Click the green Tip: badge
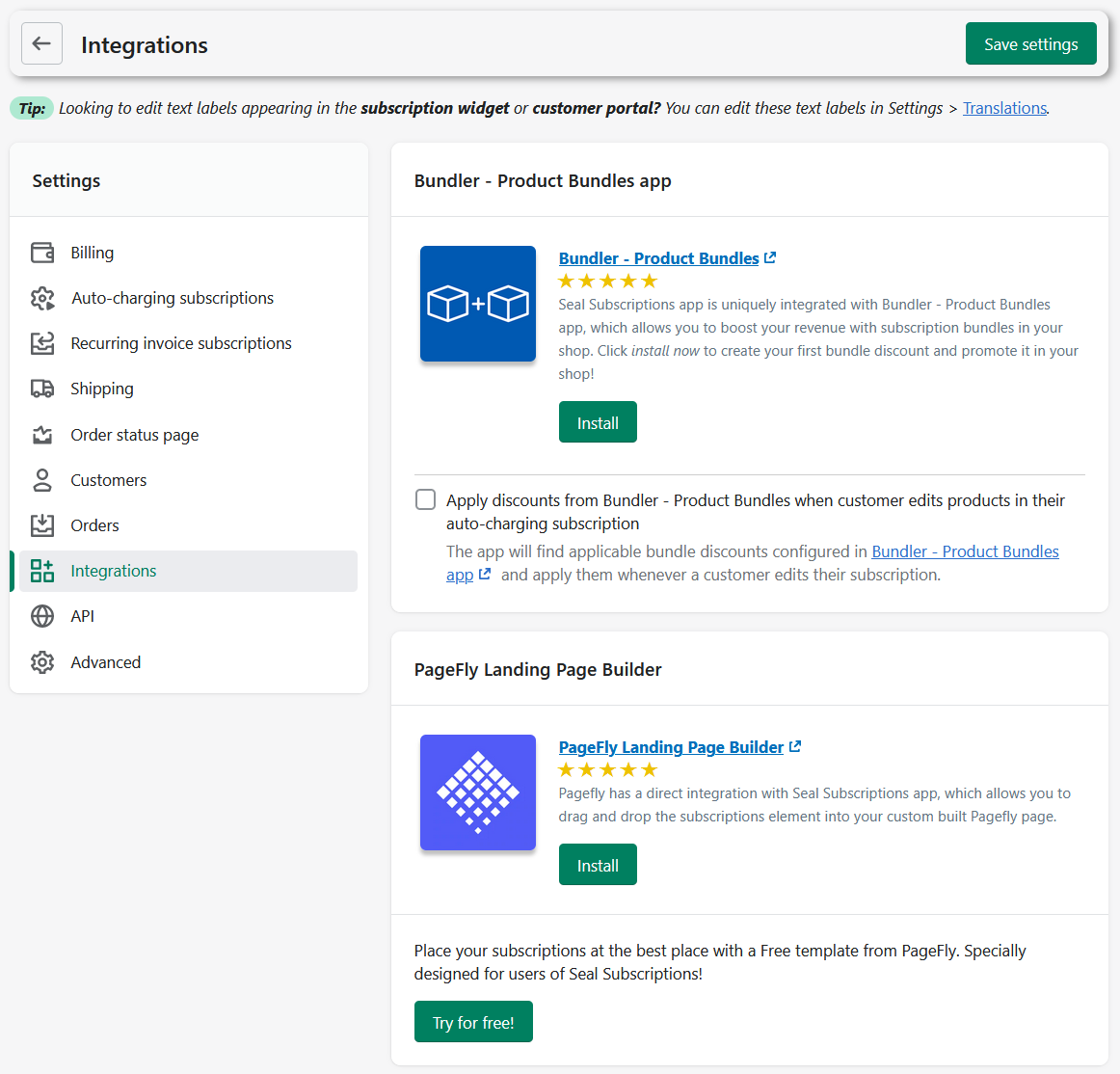This screenshot has width=1120, height=1074. point(32,108)
